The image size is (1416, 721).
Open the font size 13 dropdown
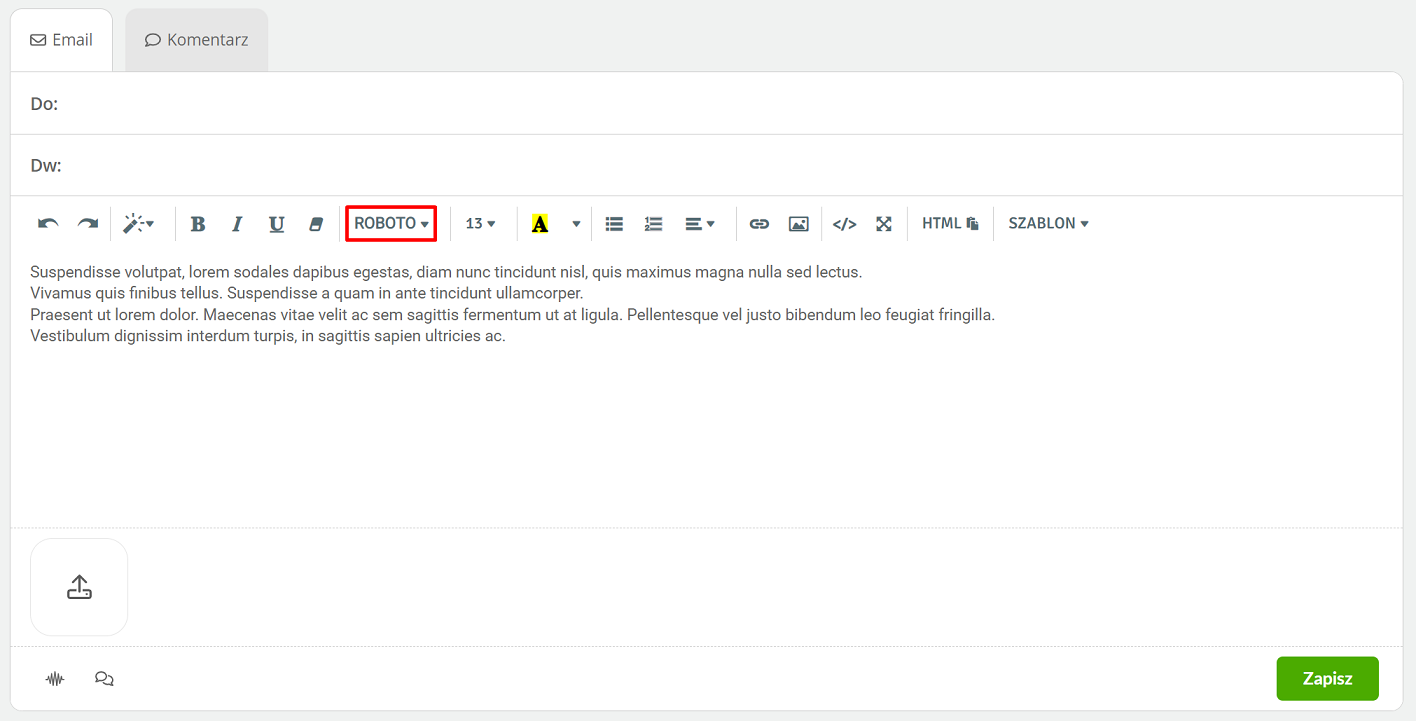pyautogui.click(x=481, y=224)
